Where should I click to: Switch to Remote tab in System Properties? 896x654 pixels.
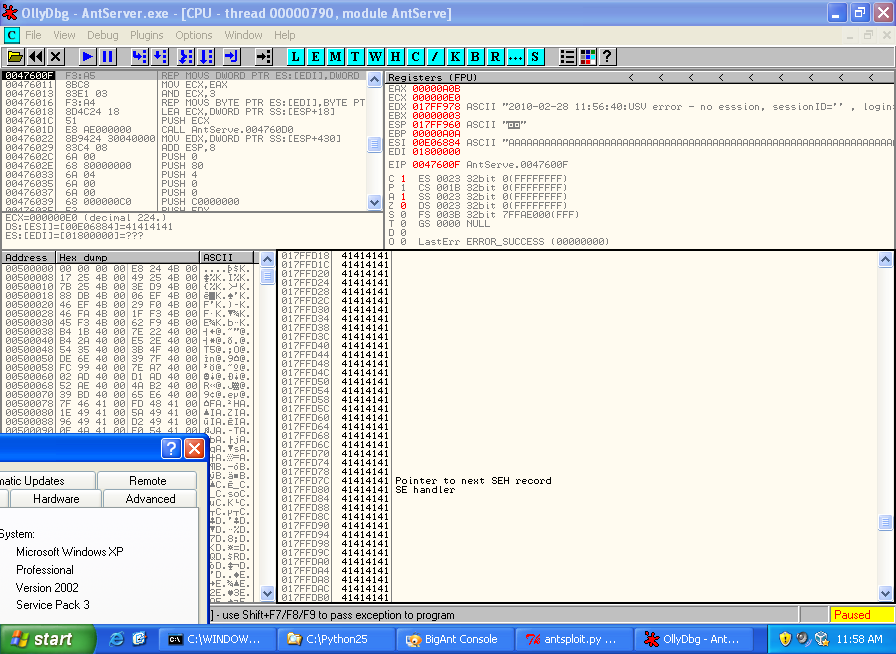tap(147, 481)
